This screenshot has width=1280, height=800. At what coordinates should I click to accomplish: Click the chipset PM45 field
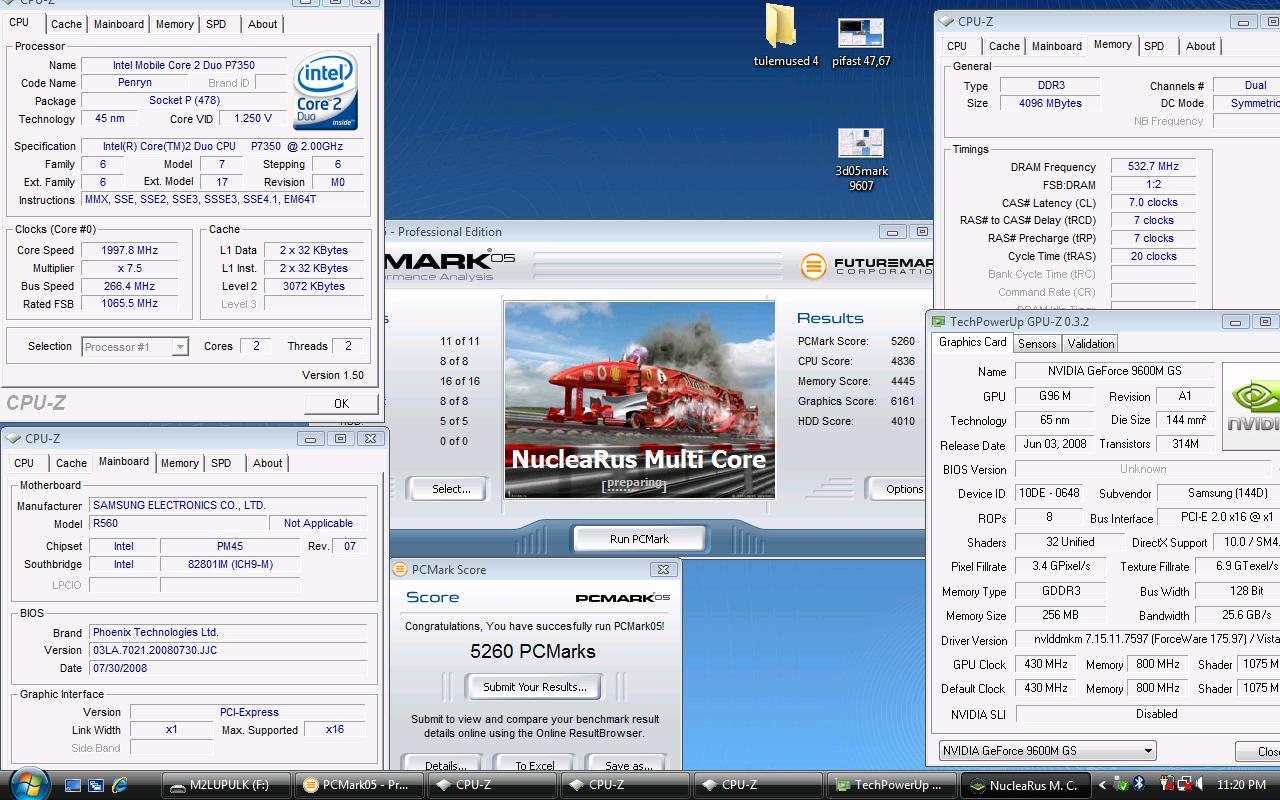tap(230, 546)
